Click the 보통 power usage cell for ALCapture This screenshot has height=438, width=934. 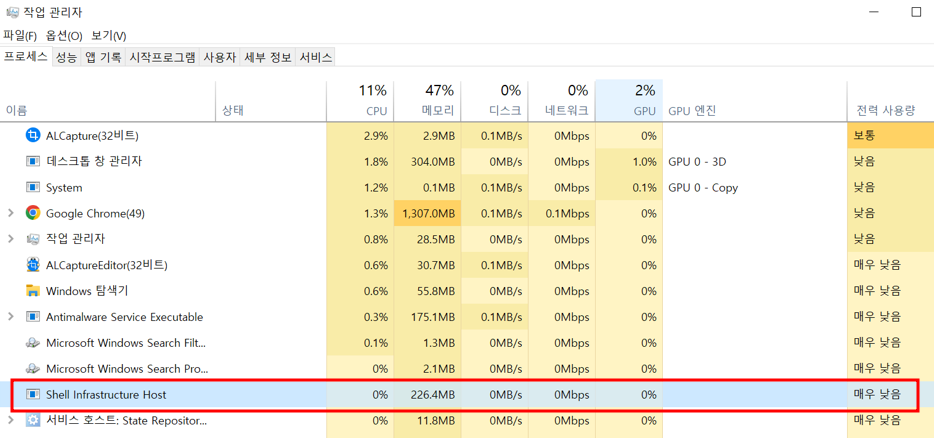coord(891,136)
